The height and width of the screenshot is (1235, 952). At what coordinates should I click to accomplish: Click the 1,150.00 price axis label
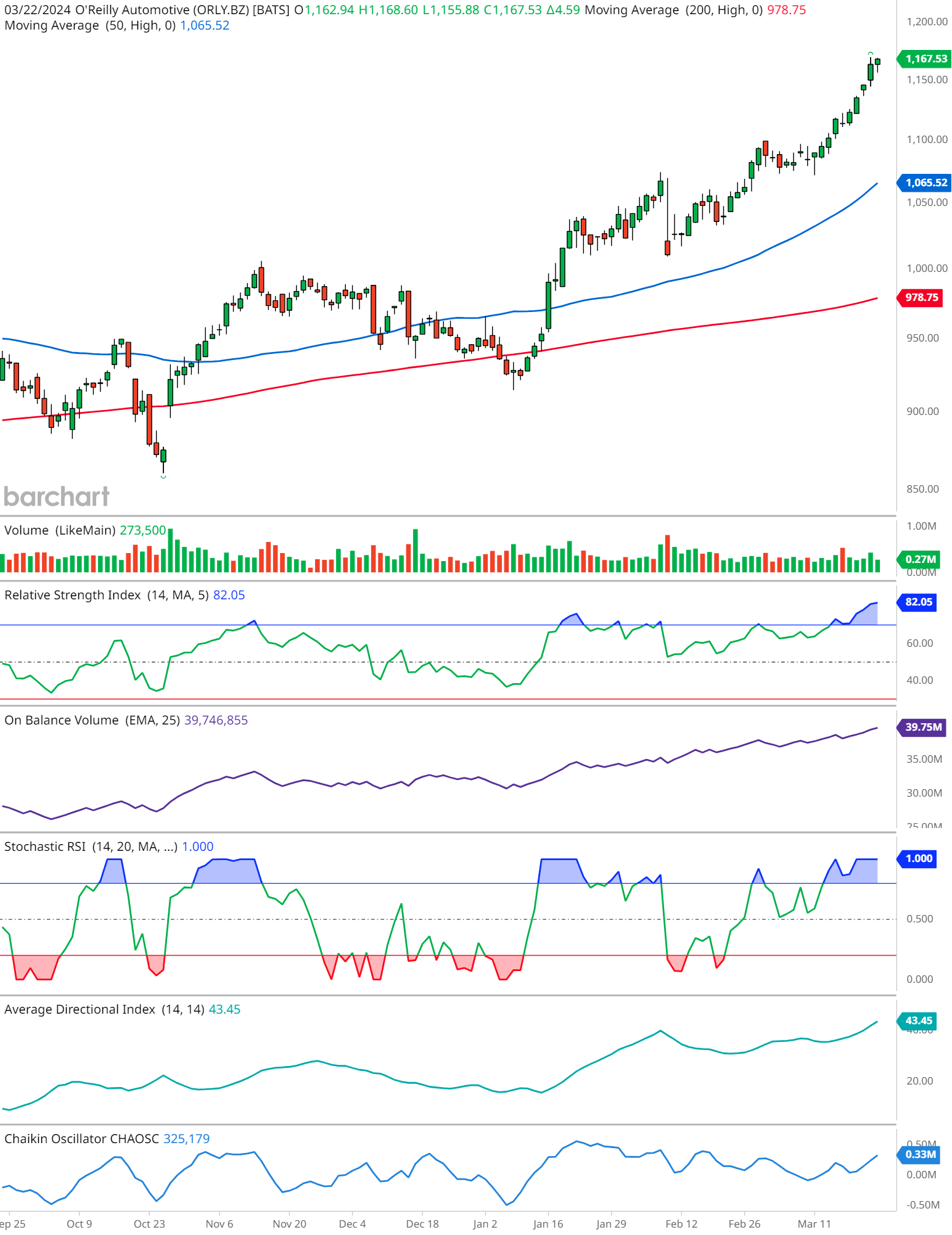[927, 80]
